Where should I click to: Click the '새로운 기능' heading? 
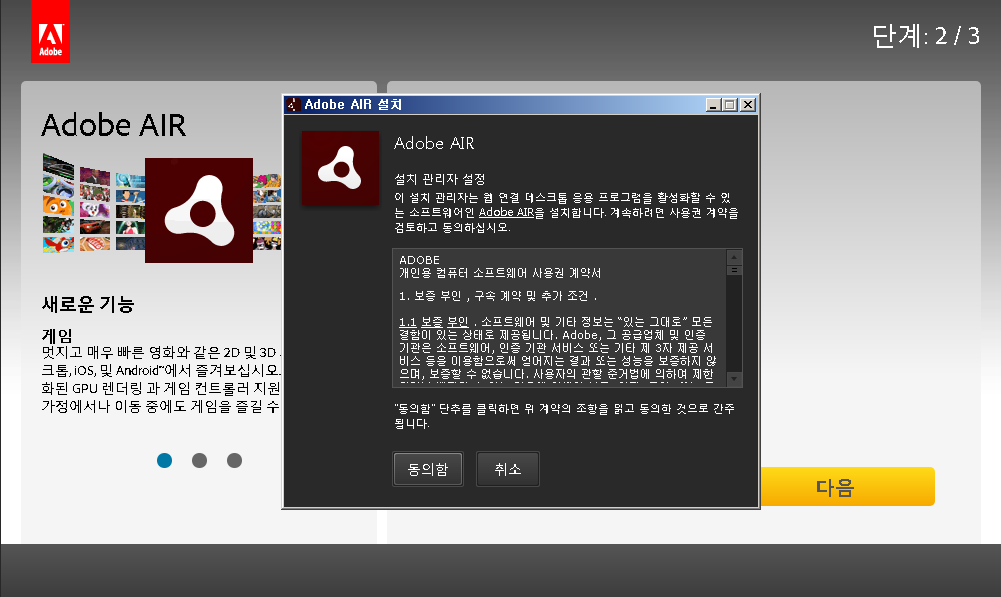click(x=88, y=304)
